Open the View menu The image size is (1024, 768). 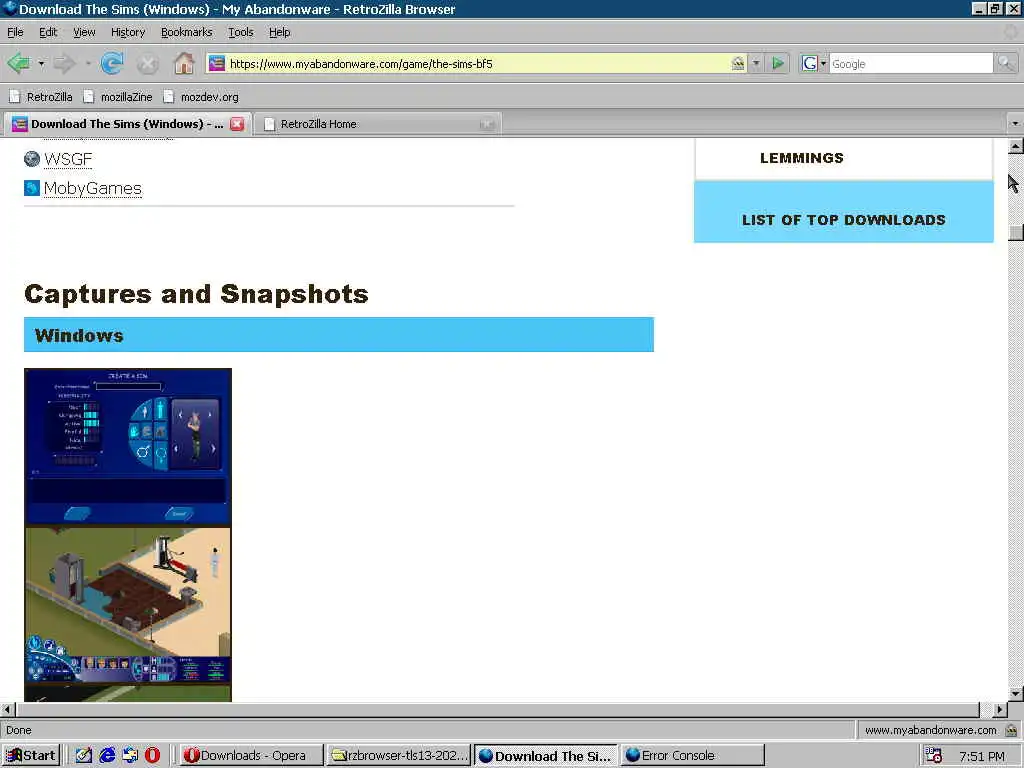tap(84, 32)
